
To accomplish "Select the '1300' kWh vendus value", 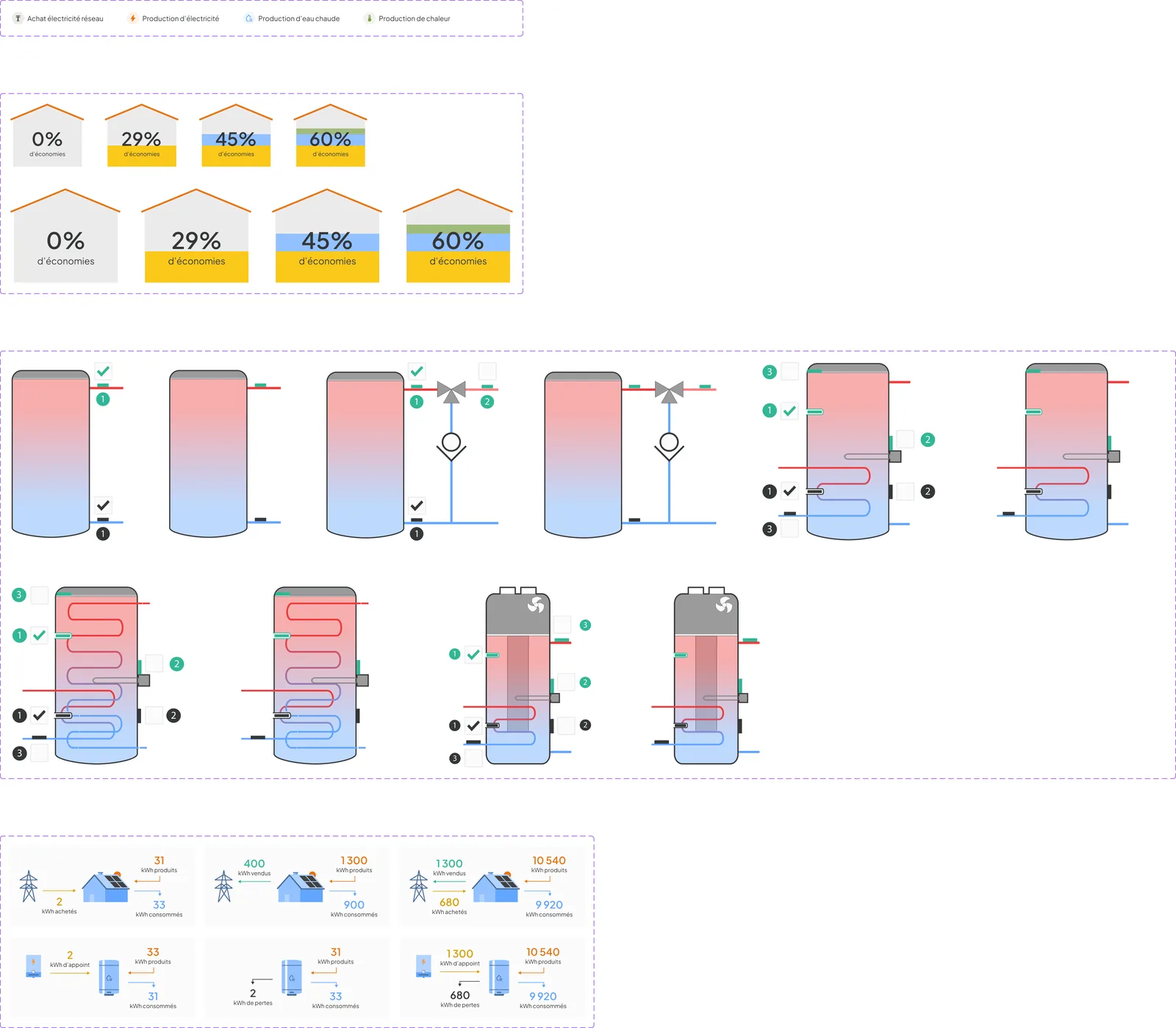I will 449,863.
